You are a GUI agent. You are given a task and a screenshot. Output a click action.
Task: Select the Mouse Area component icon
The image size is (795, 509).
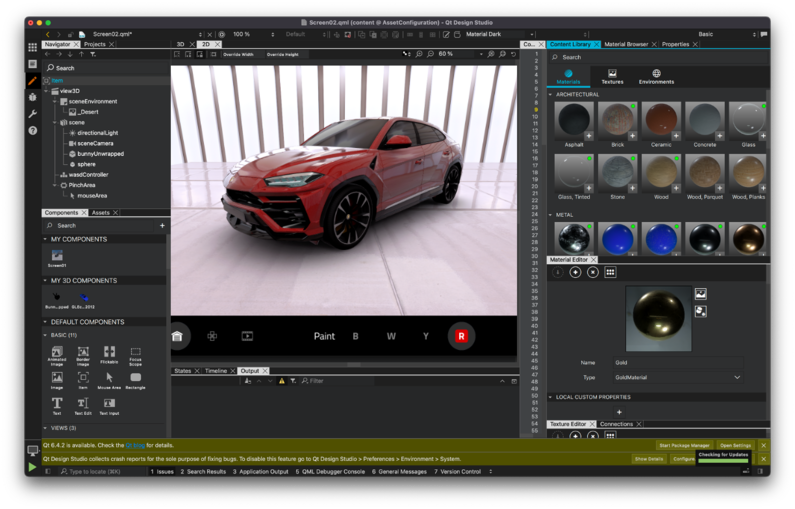(109, 378)
